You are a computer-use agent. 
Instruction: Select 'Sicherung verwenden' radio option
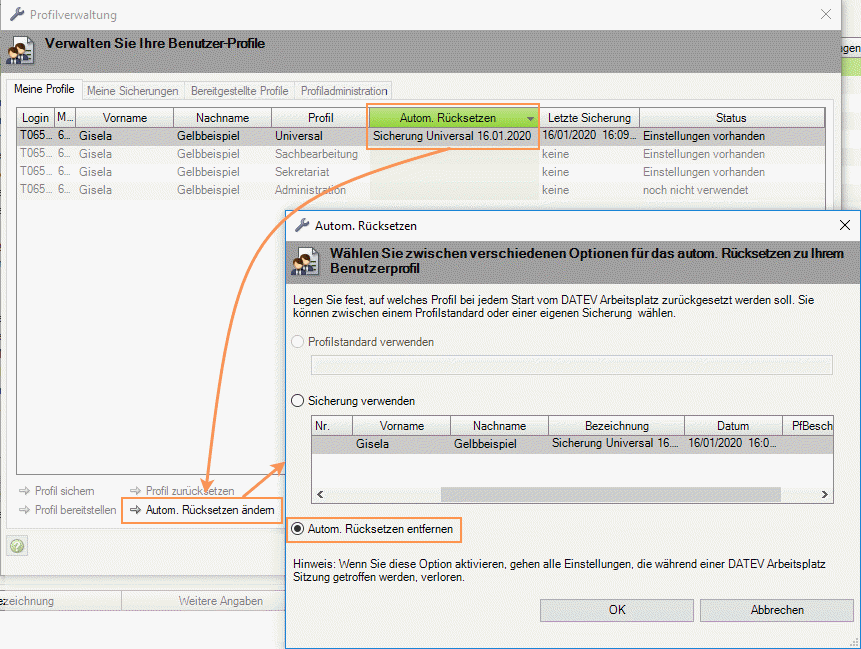pyautogui.click(x=297, y=401)
